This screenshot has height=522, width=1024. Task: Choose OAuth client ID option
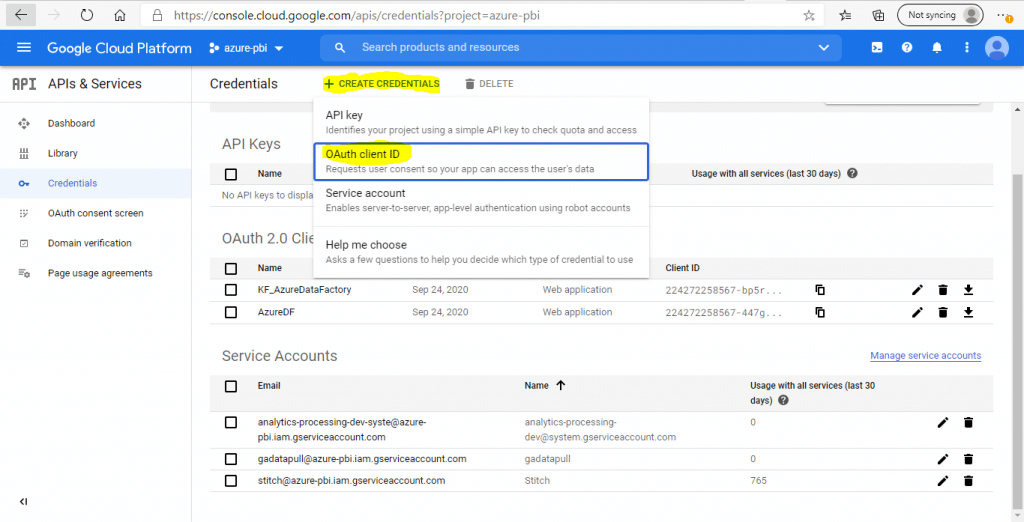click(x=481, y=161)
